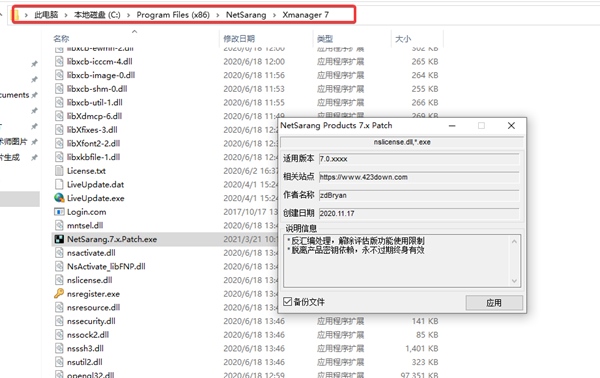Click the LiveUpdate.dat file icon
Screen dimensions: 600x378
coord(59,184)
